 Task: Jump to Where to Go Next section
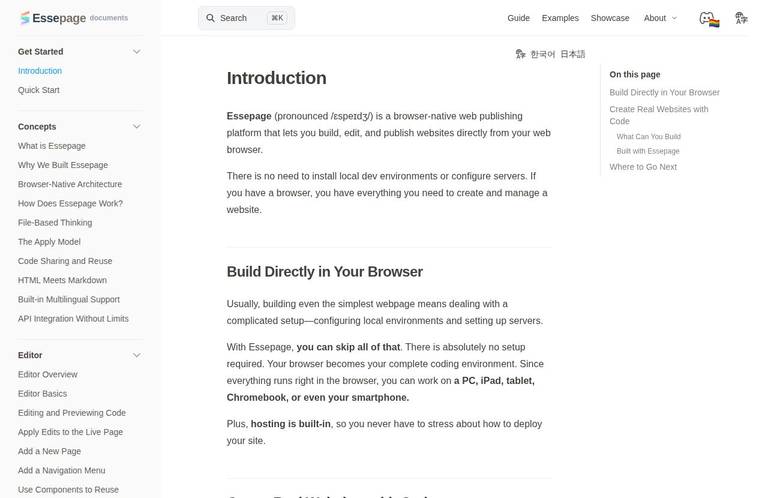click(x=643, y=167)
